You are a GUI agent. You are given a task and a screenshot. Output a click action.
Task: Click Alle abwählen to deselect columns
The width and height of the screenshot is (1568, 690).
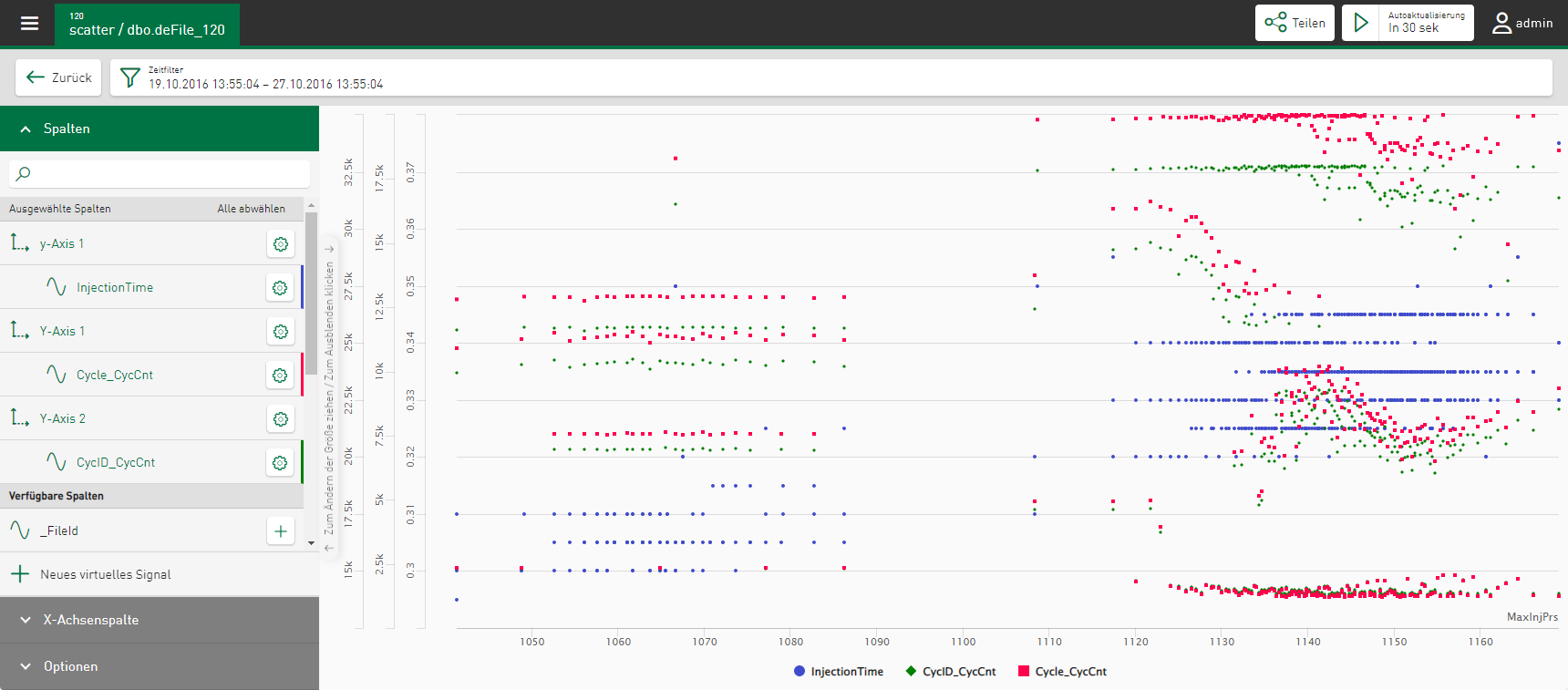251,209
